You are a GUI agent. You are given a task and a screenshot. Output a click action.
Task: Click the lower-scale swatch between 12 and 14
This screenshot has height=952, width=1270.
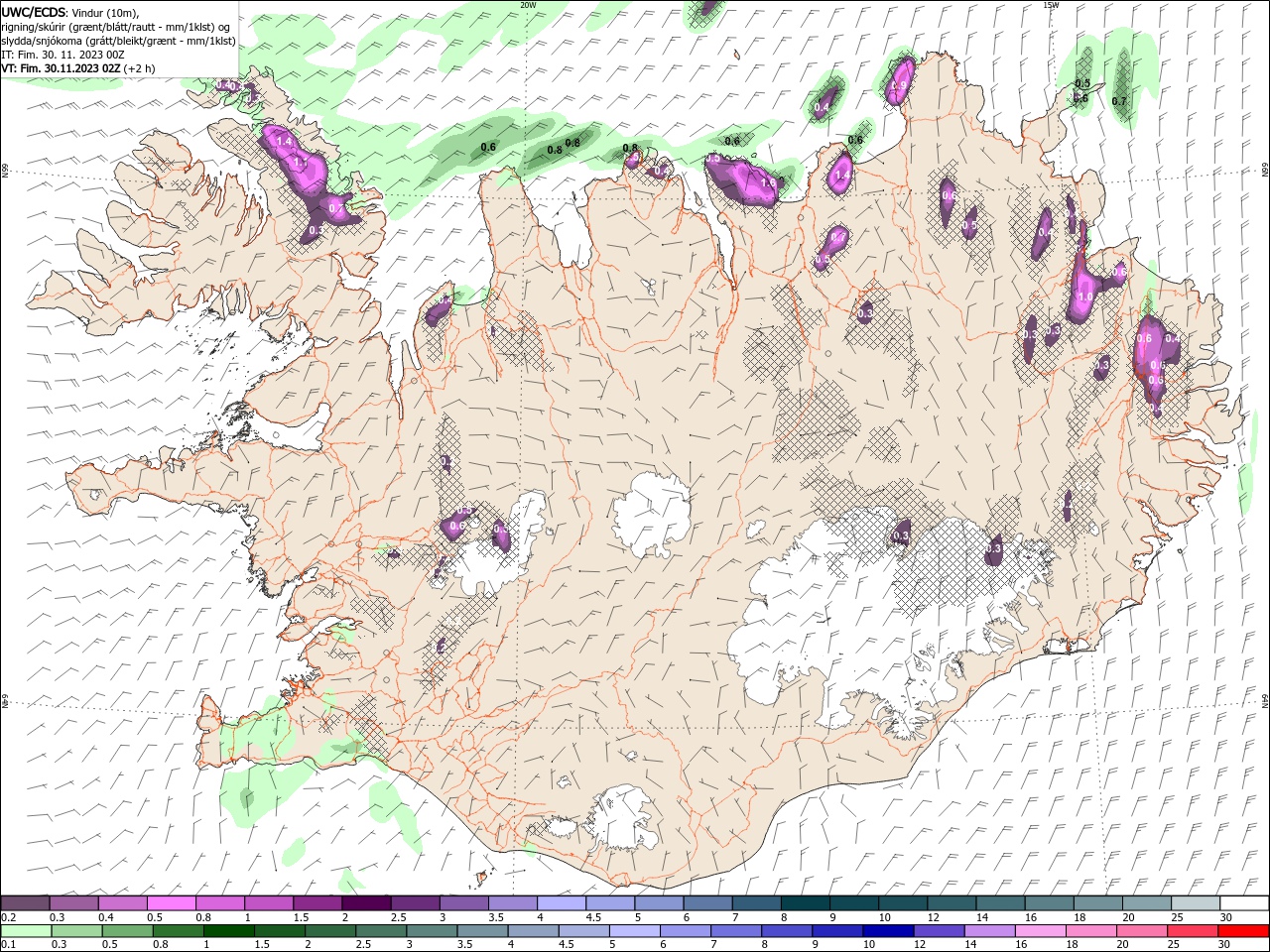pos(938,931)
